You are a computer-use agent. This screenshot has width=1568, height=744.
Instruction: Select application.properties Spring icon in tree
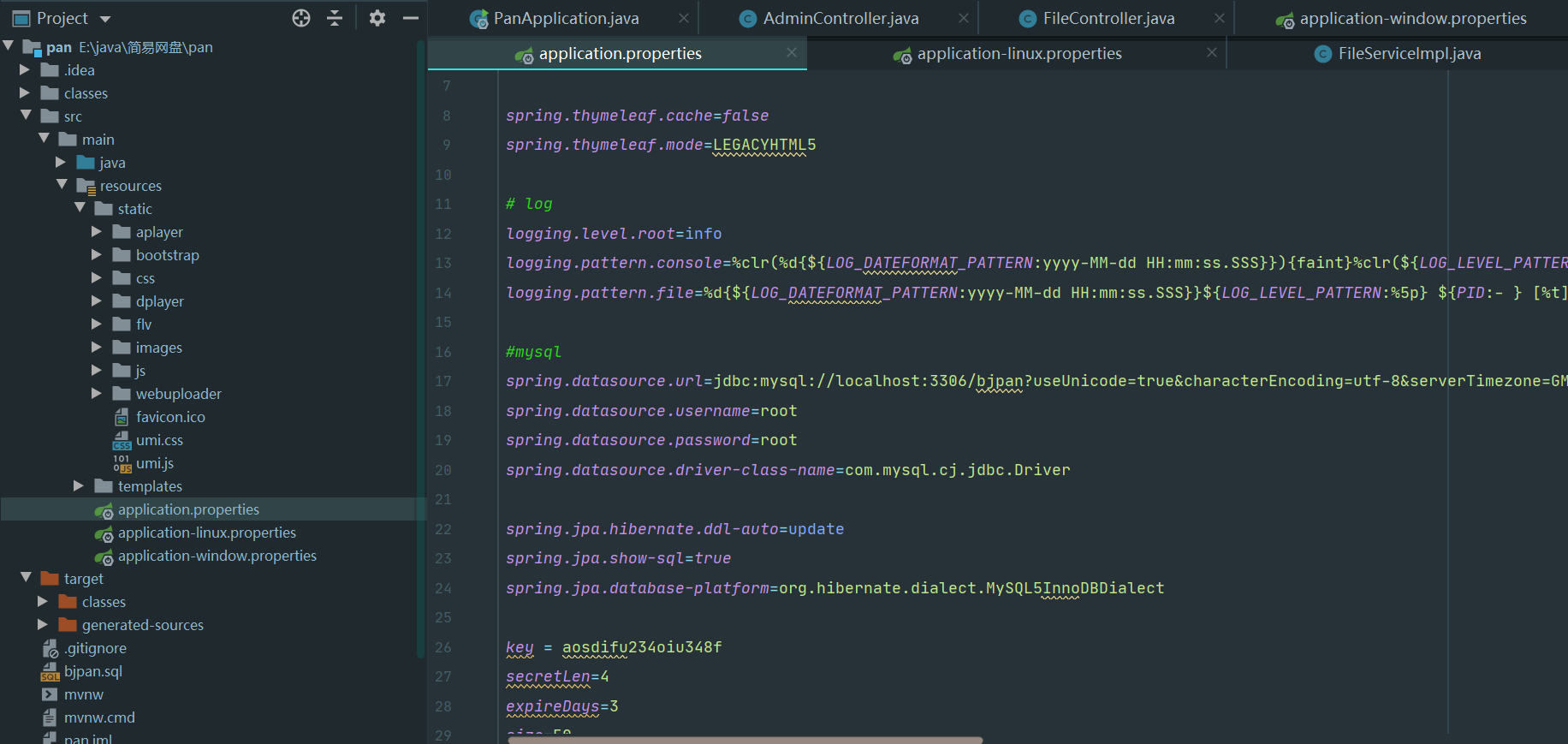pyautogui.click(x=104, y=510)
